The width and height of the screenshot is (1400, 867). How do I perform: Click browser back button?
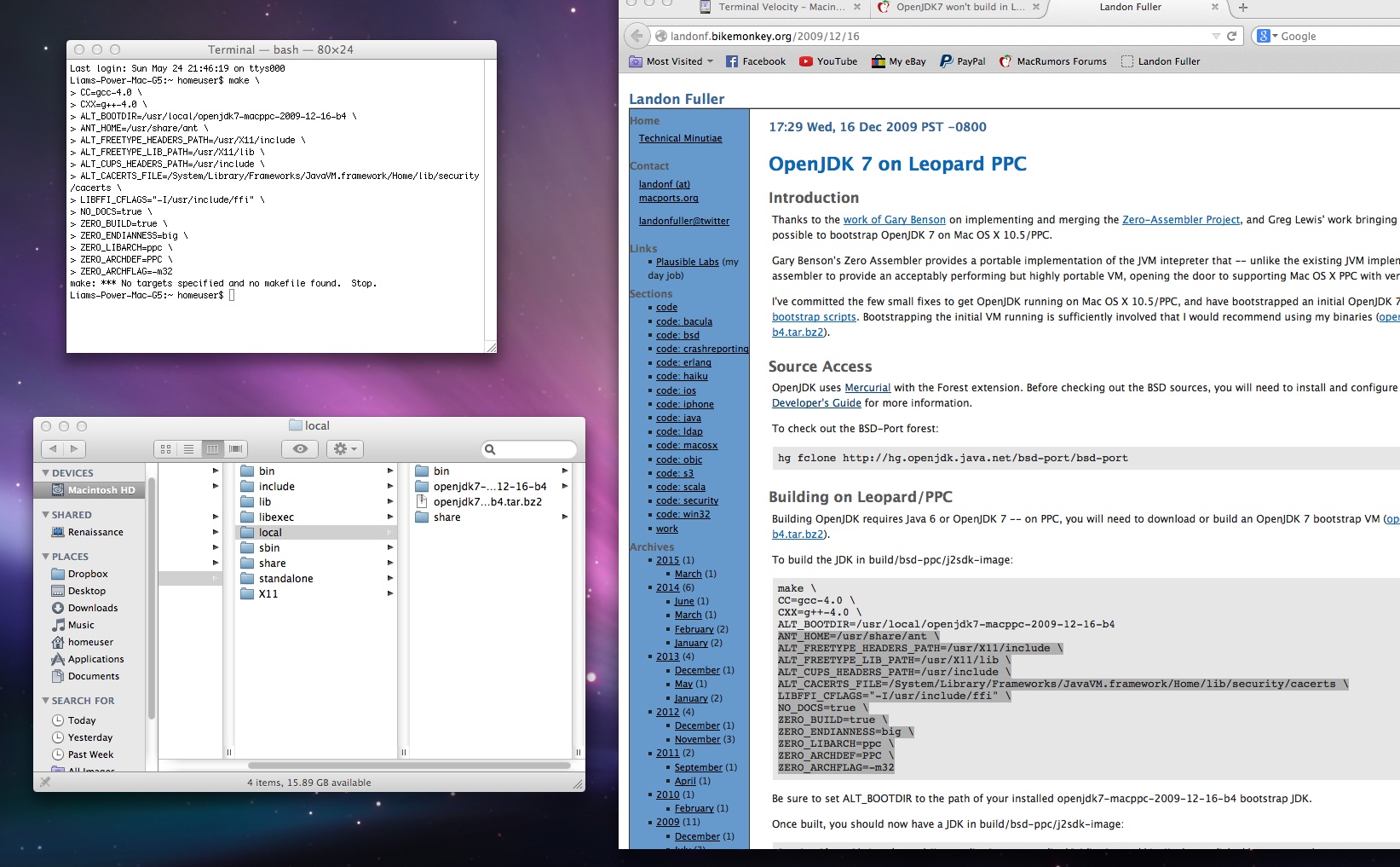[636, 36]
